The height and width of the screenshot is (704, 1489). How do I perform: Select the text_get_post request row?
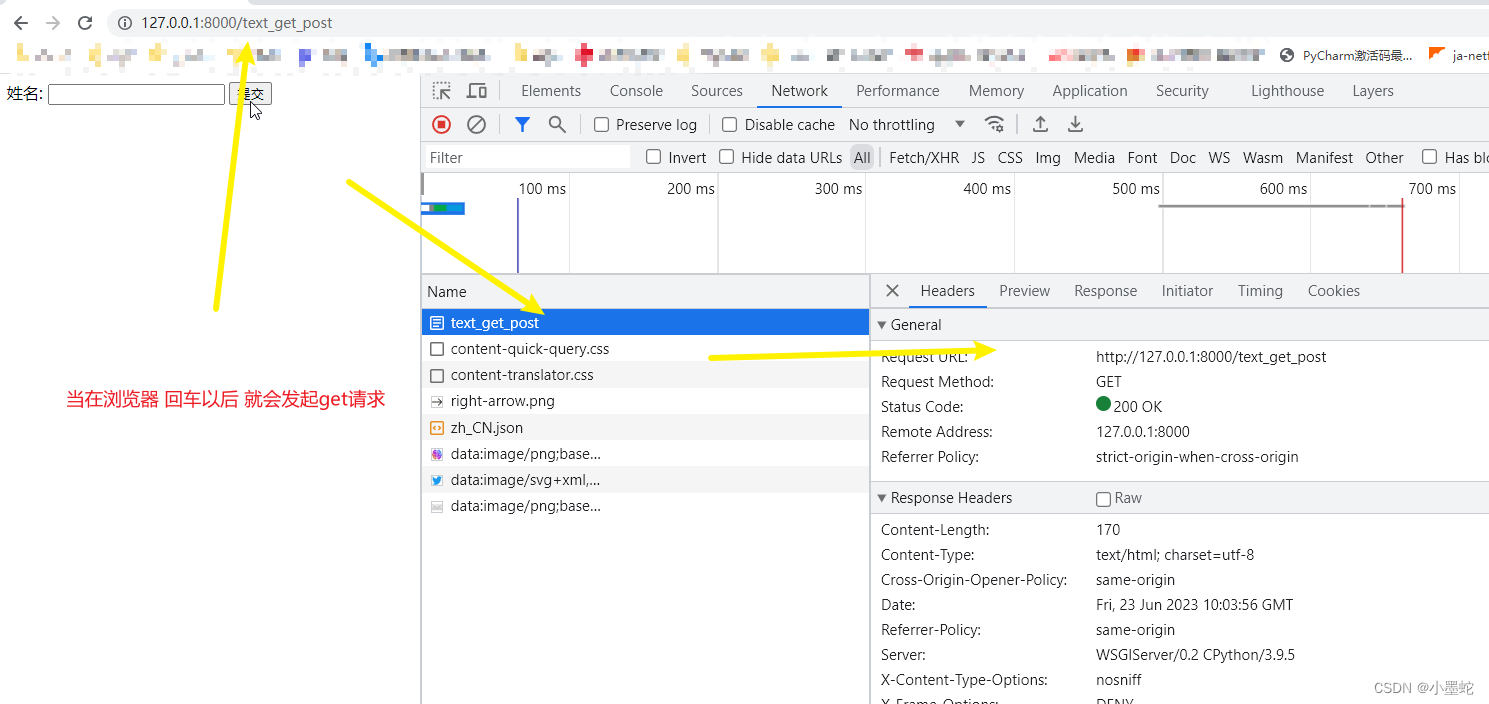tap(645, 323)
